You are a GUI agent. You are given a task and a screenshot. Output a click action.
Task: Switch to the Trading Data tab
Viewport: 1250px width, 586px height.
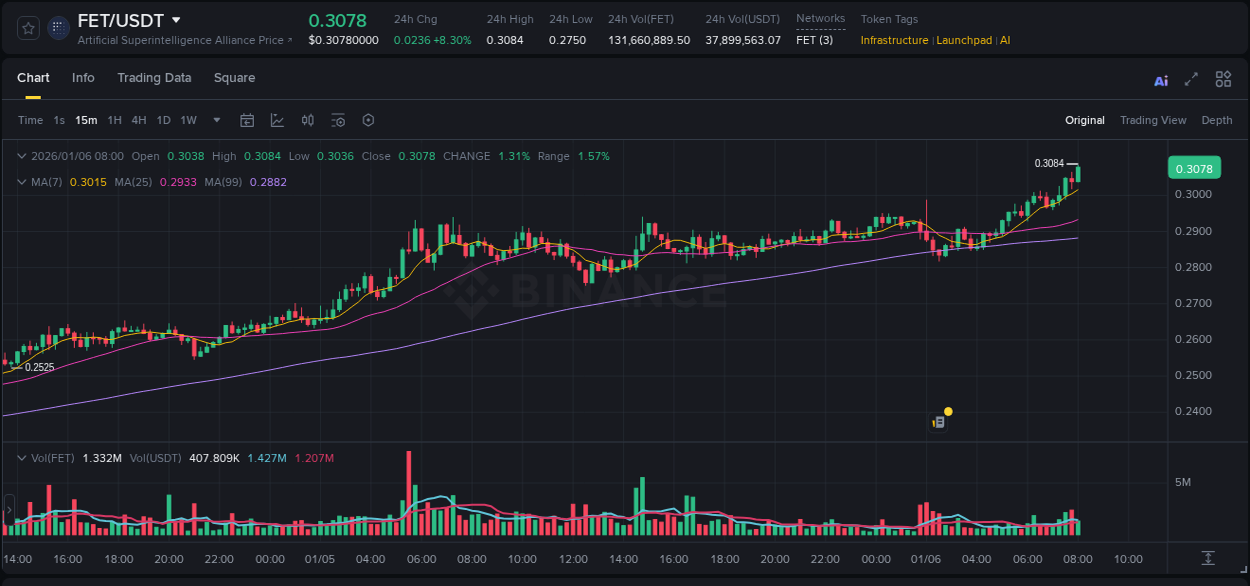154,78
